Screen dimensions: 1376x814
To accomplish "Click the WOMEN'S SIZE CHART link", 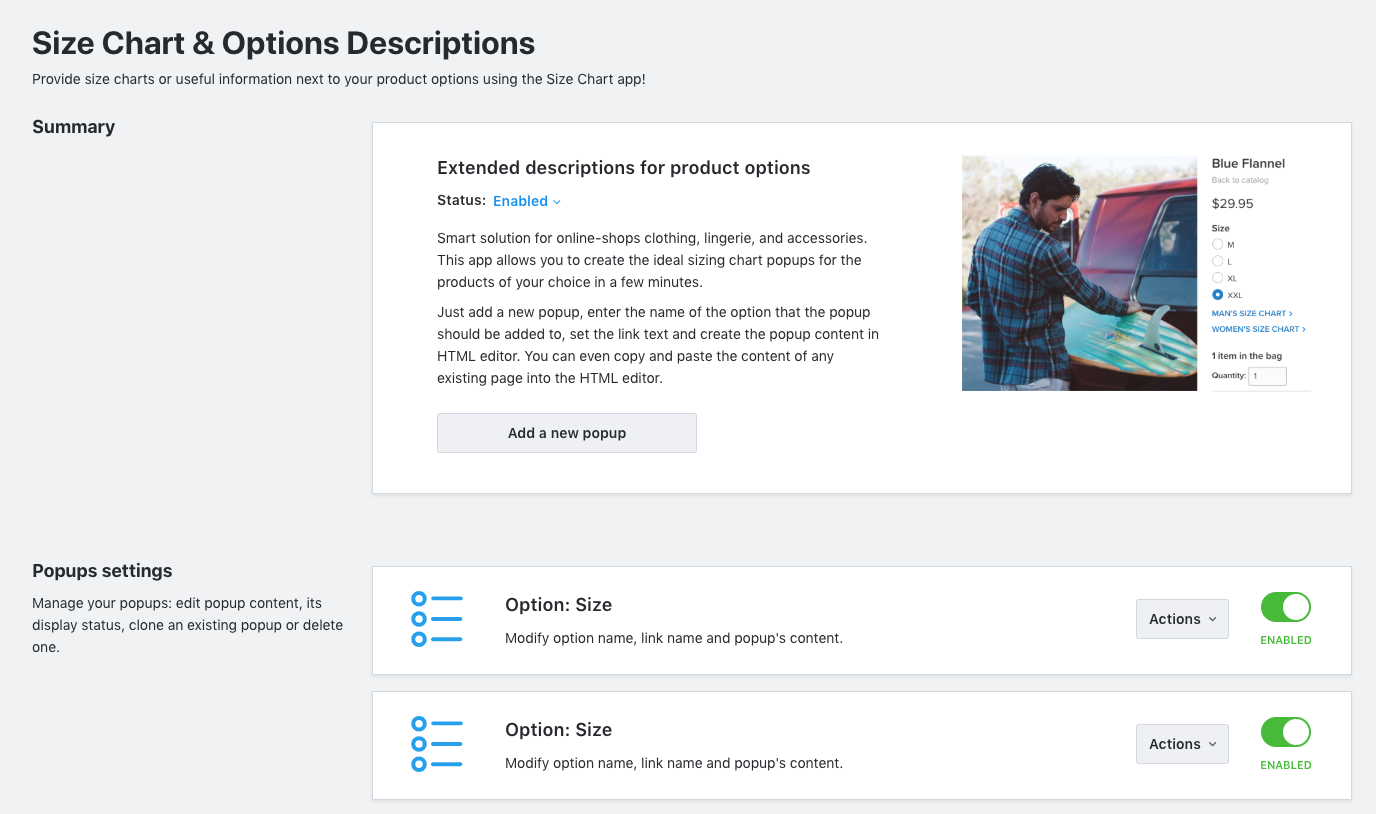I will click(1259, 329).
